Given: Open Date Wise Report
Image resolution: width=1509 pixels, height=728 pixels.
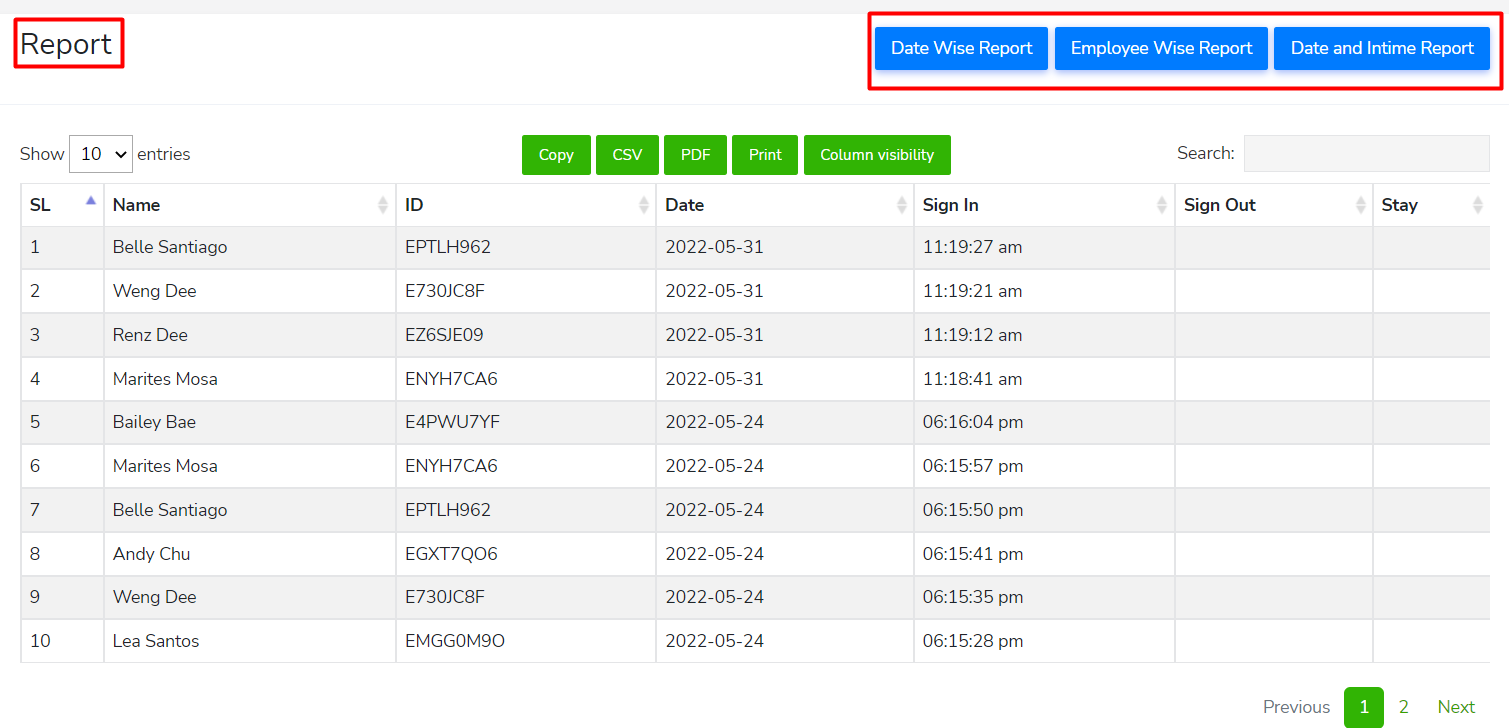Looking at the screenshot, I should tap(961, 48).
